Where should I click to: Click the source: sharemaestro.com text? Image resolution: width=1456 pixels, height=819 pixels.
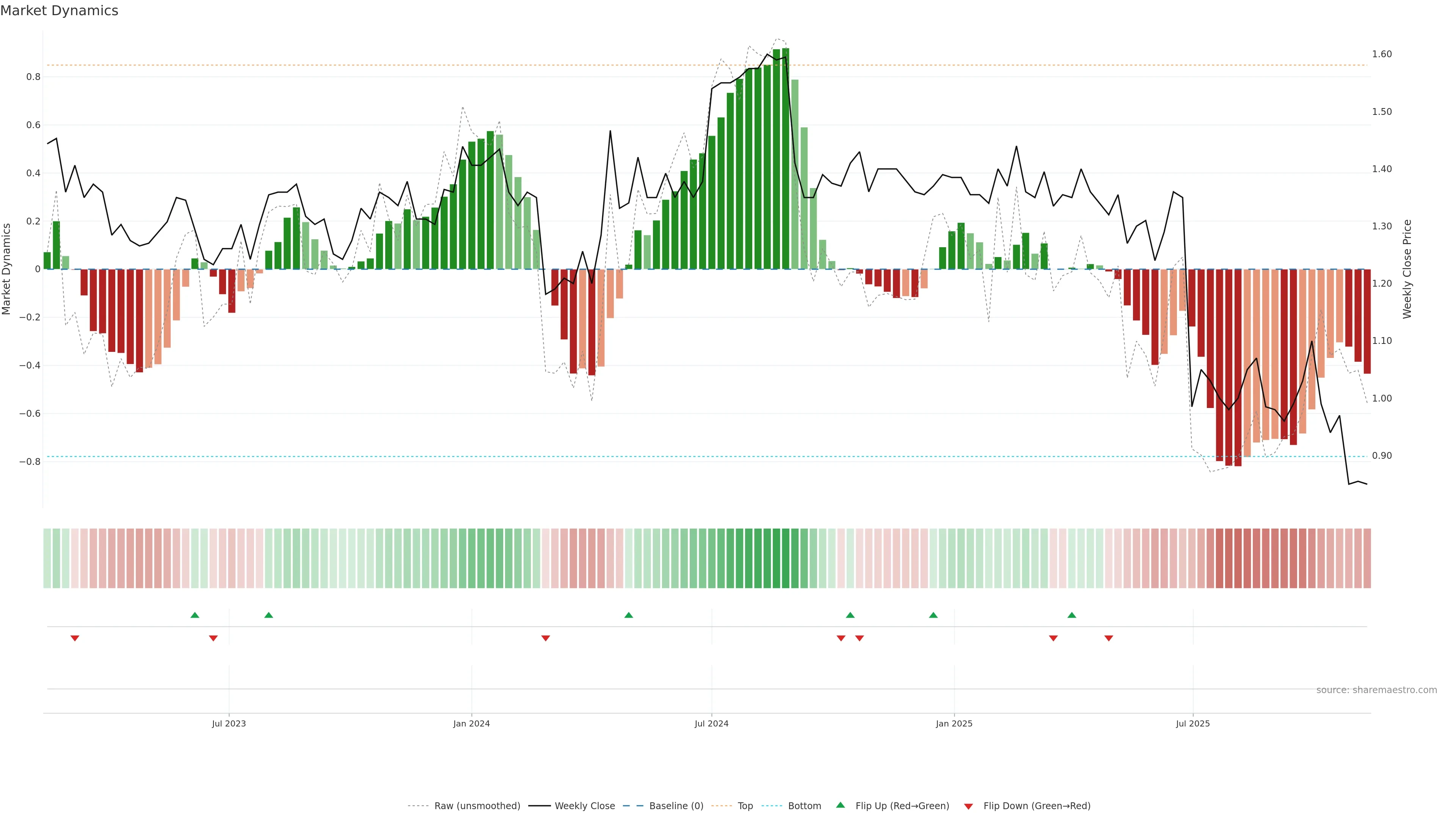pos(1376,690)
